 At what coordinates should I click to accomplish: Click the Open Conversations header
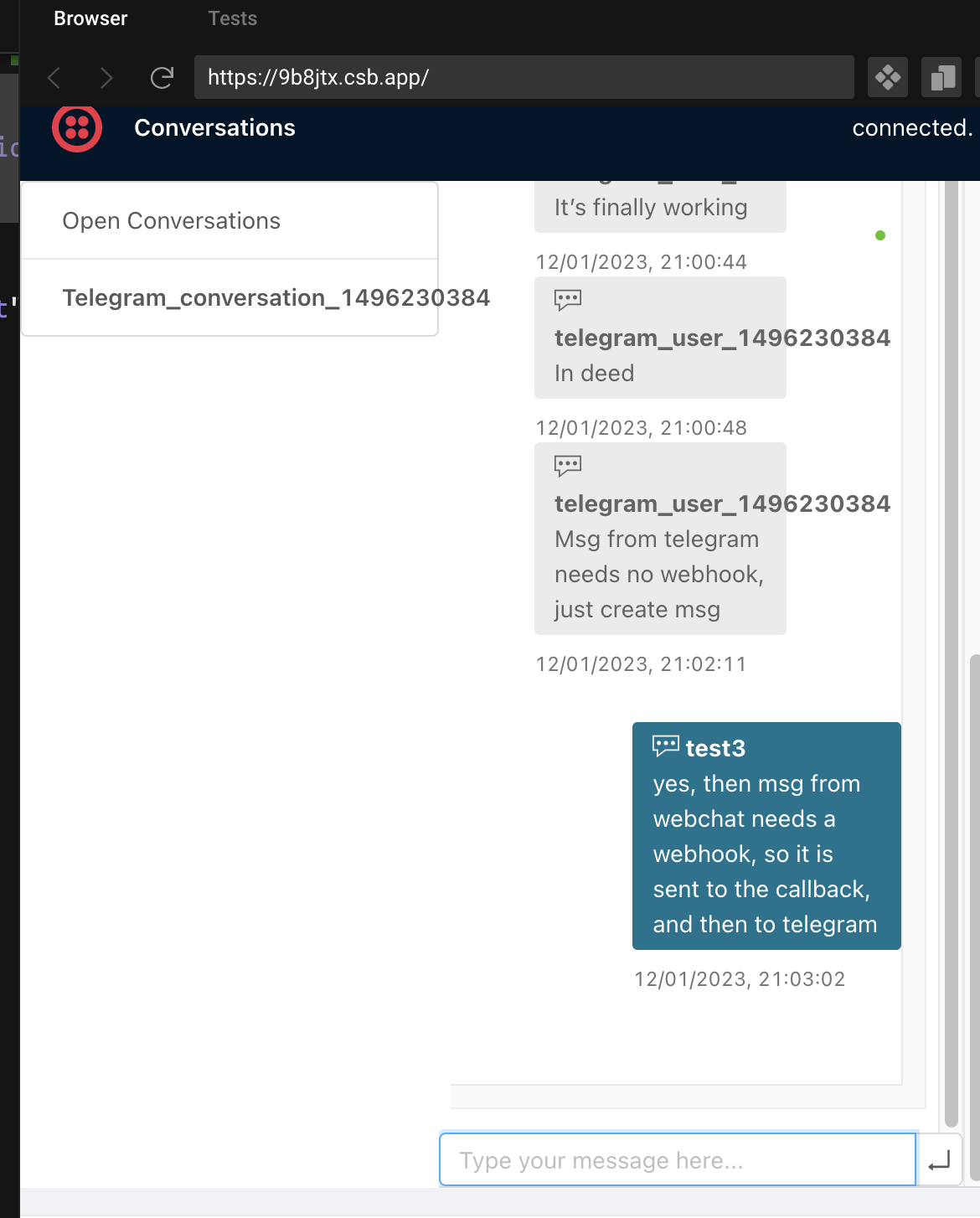pos(172,221)
